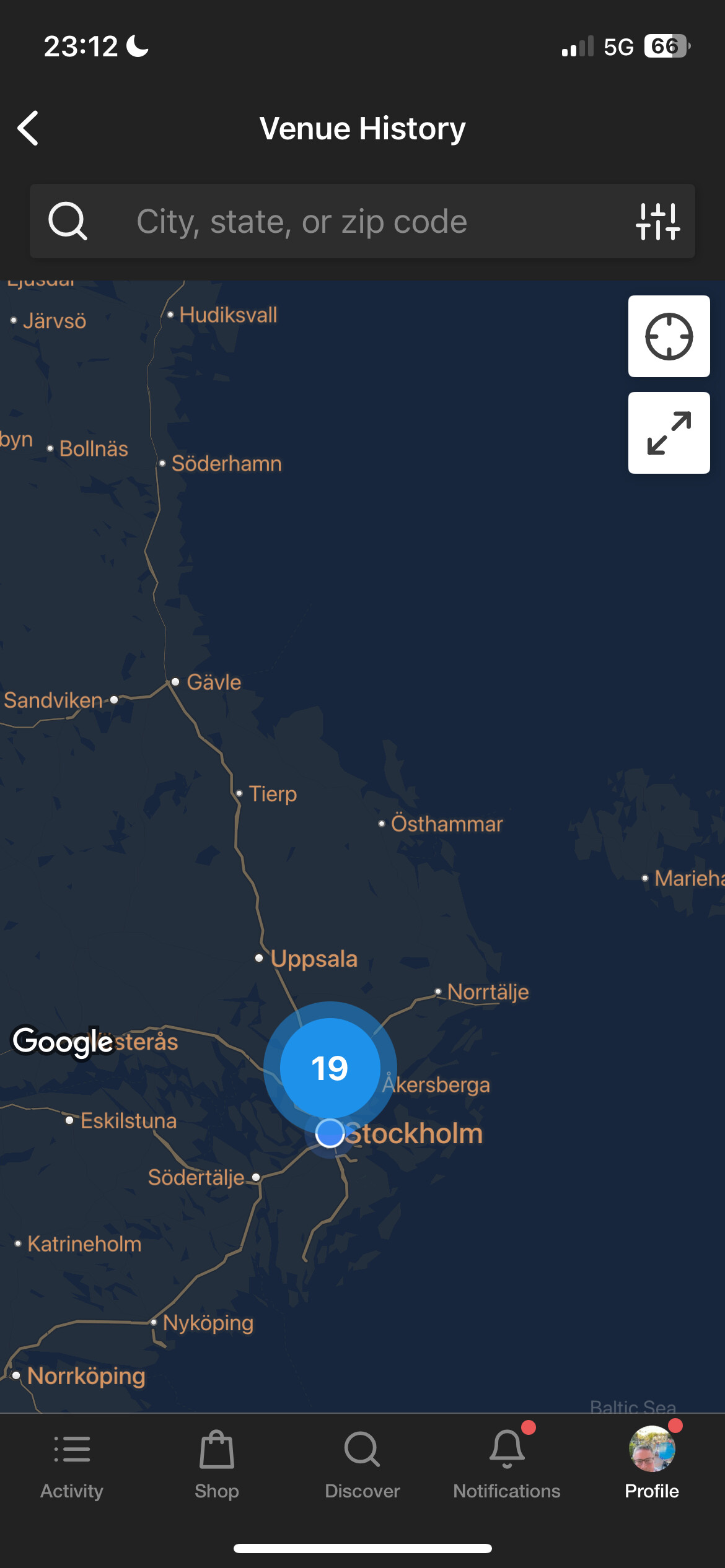Screen dimensions: 725x1568
Task: Open the Profile avatar tab
Action: click(x=652, y=1464)
